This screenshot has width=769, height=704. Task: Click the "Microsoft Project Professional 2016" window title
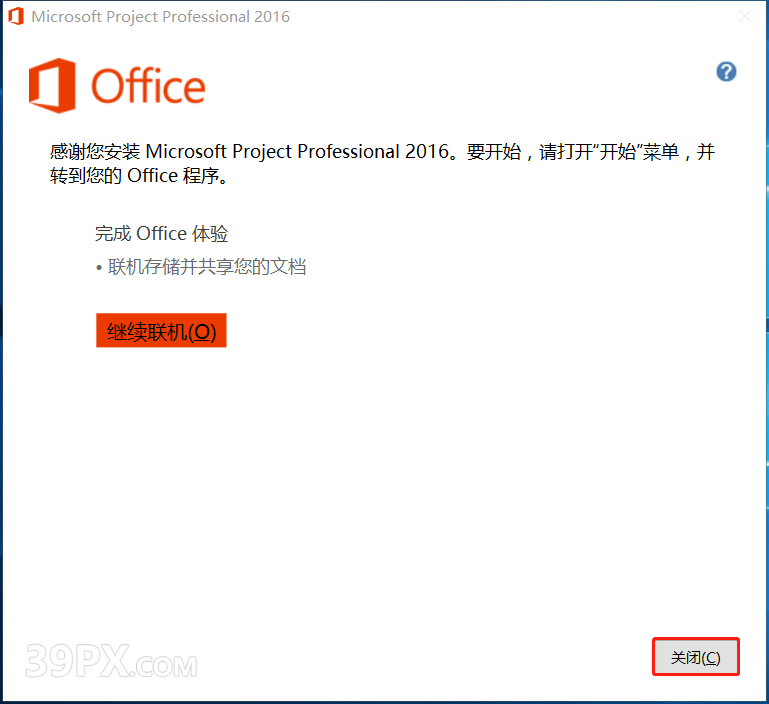coord(160,17)
